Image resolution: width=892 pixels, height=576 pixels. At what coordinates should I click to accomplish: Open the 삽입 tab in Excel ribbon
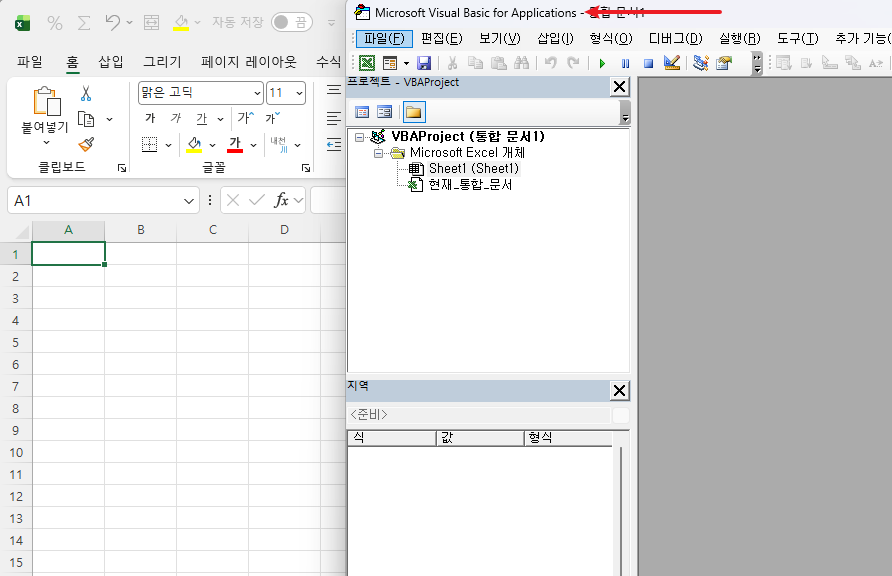[x=111, y=61]
